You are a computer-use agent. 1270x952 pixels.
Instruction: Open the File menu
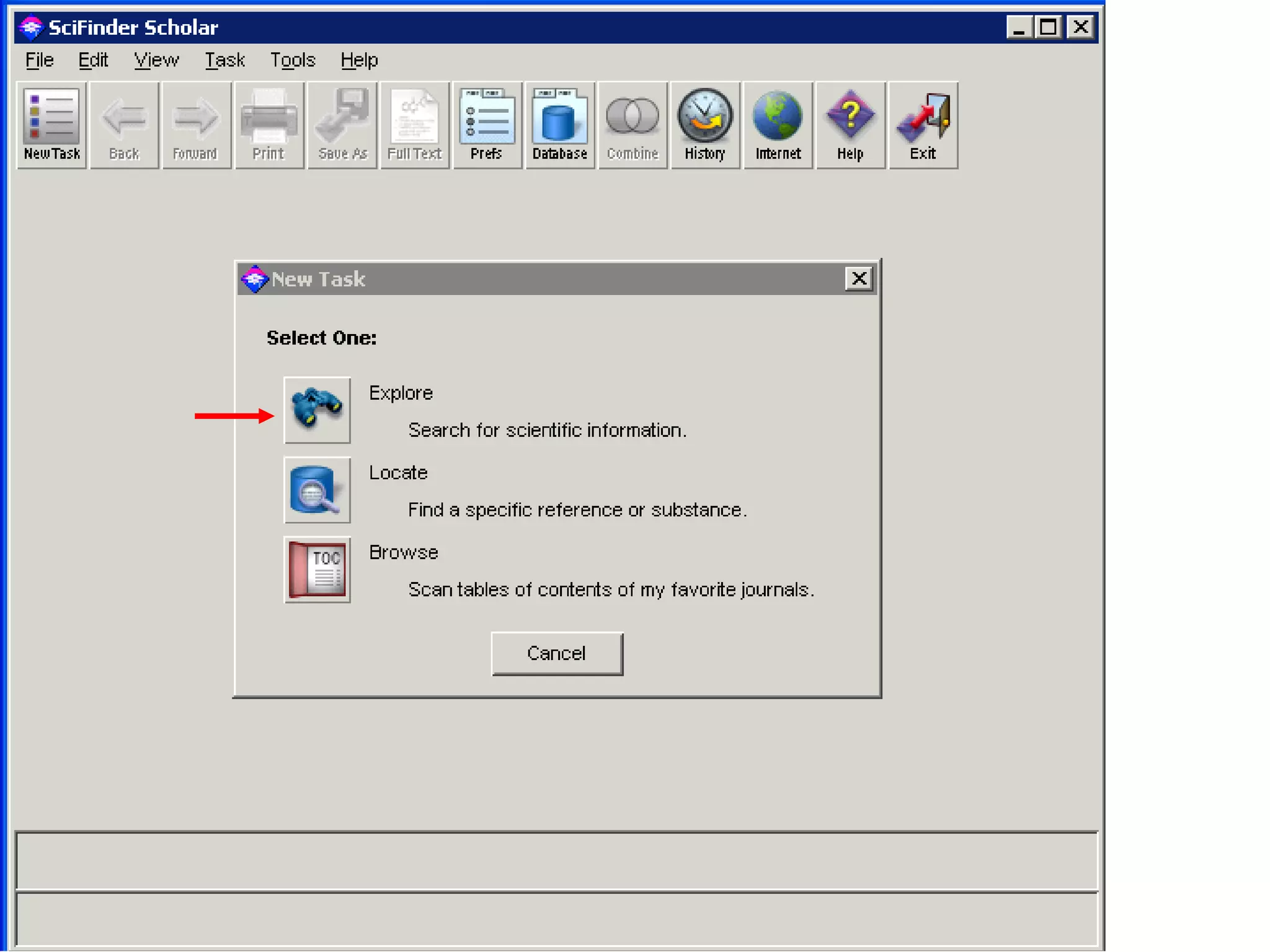coord(39,60)
